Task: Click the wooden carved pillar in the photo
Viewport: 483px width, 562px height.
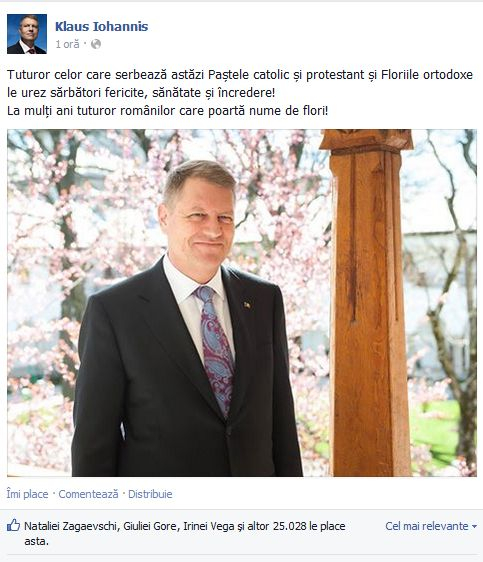Action: 368,303
